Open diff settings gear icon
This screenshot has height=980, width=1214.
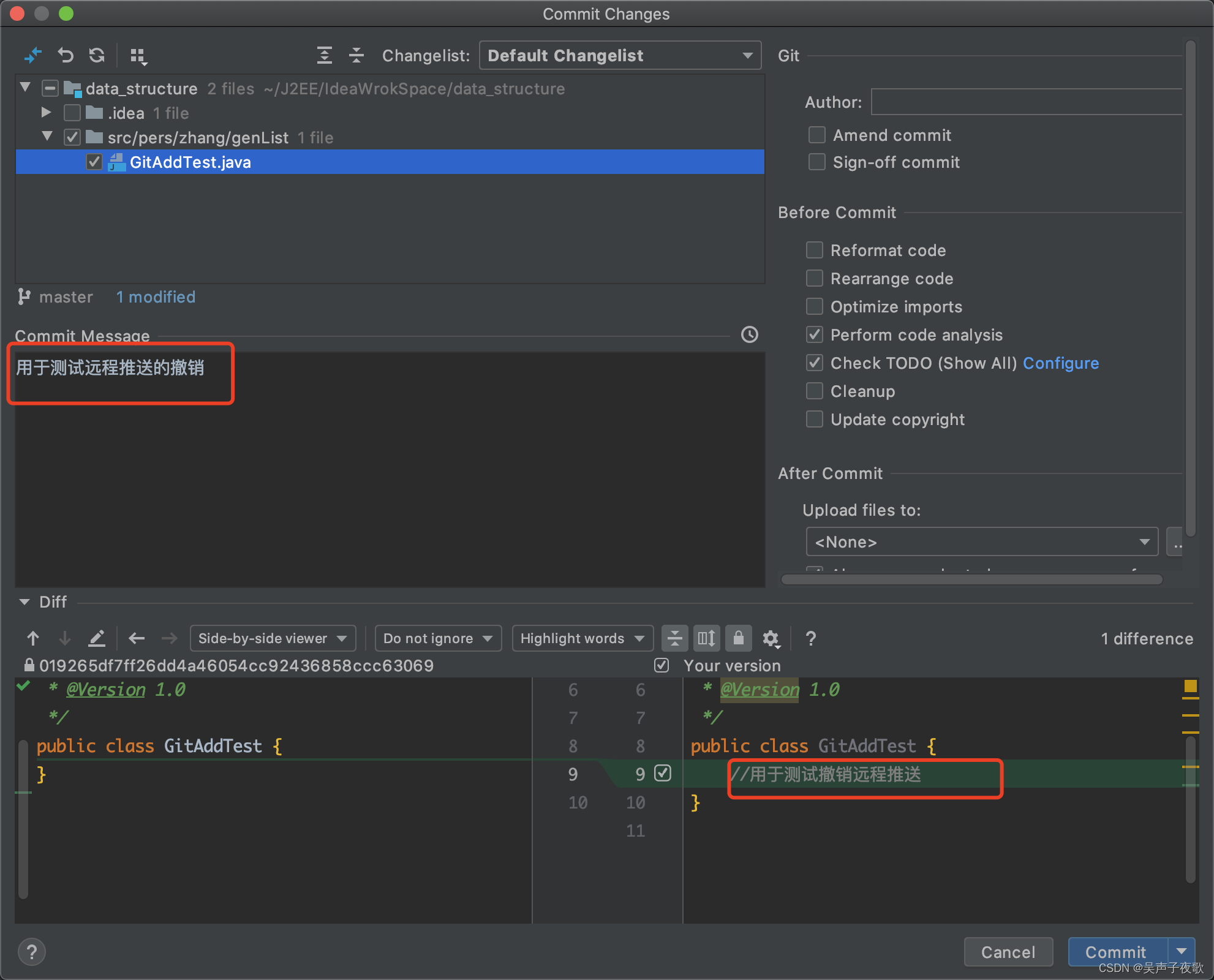(771, 639)
